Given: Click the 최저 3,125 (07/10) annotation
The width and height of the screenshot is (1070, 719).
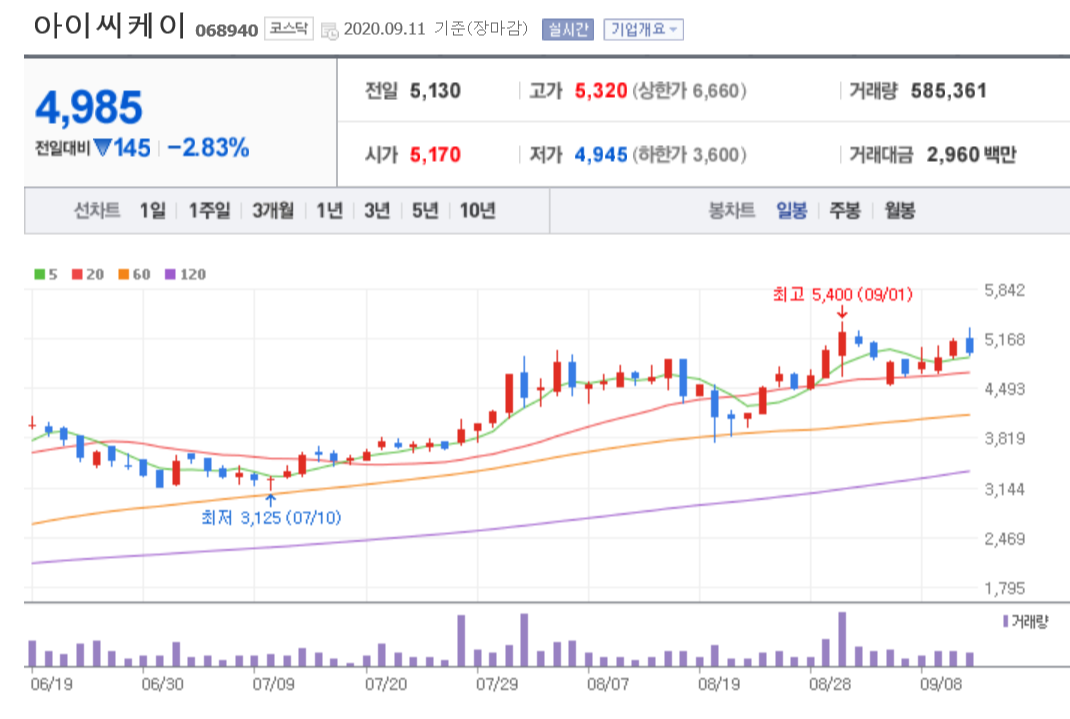Looking at the screenshot, I should pos(271,518).
